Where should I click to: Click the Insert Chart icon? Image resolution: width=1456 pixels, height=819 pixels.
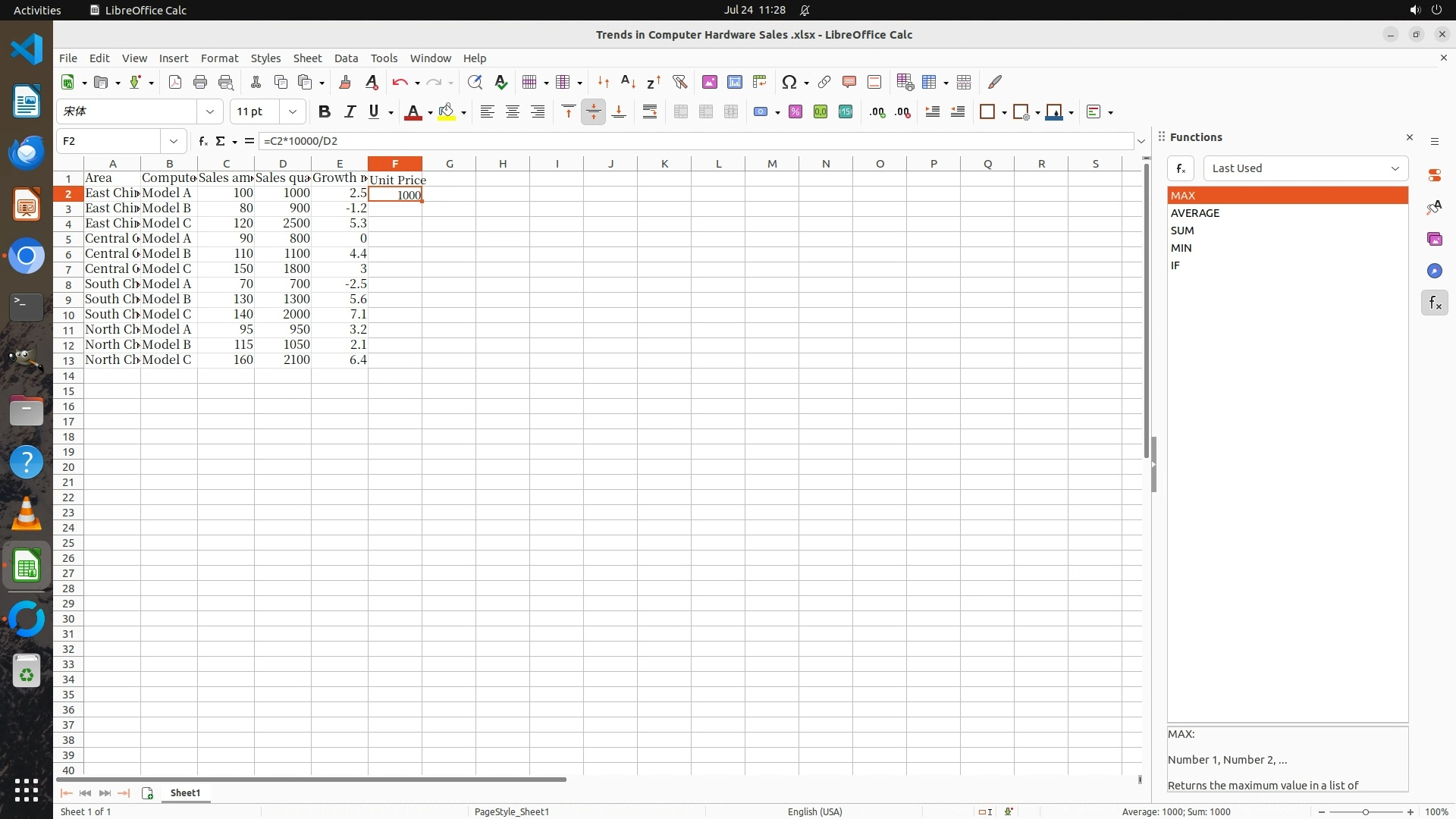(734, 82)
